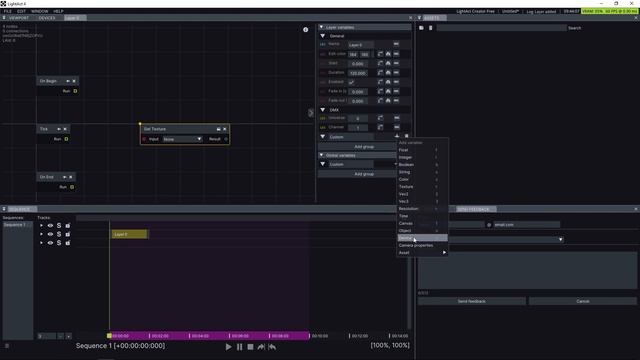
Task: Lock the third track
Action: coord(68,243)
